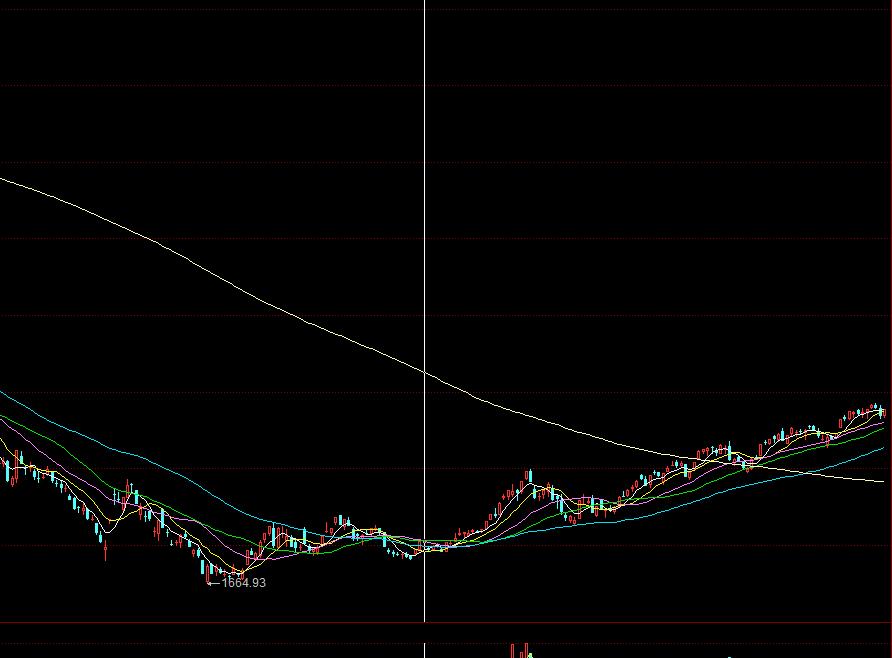Screen dimensions: 892x658
Task: Click the candlestick at the 1664.93 low arrow
Action: (x=208, y=572)
